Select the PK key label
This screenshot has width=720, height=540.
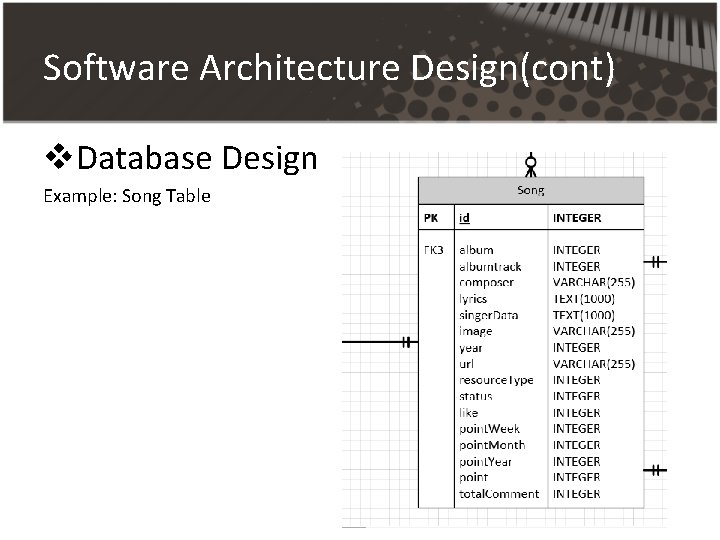(431, 218)
